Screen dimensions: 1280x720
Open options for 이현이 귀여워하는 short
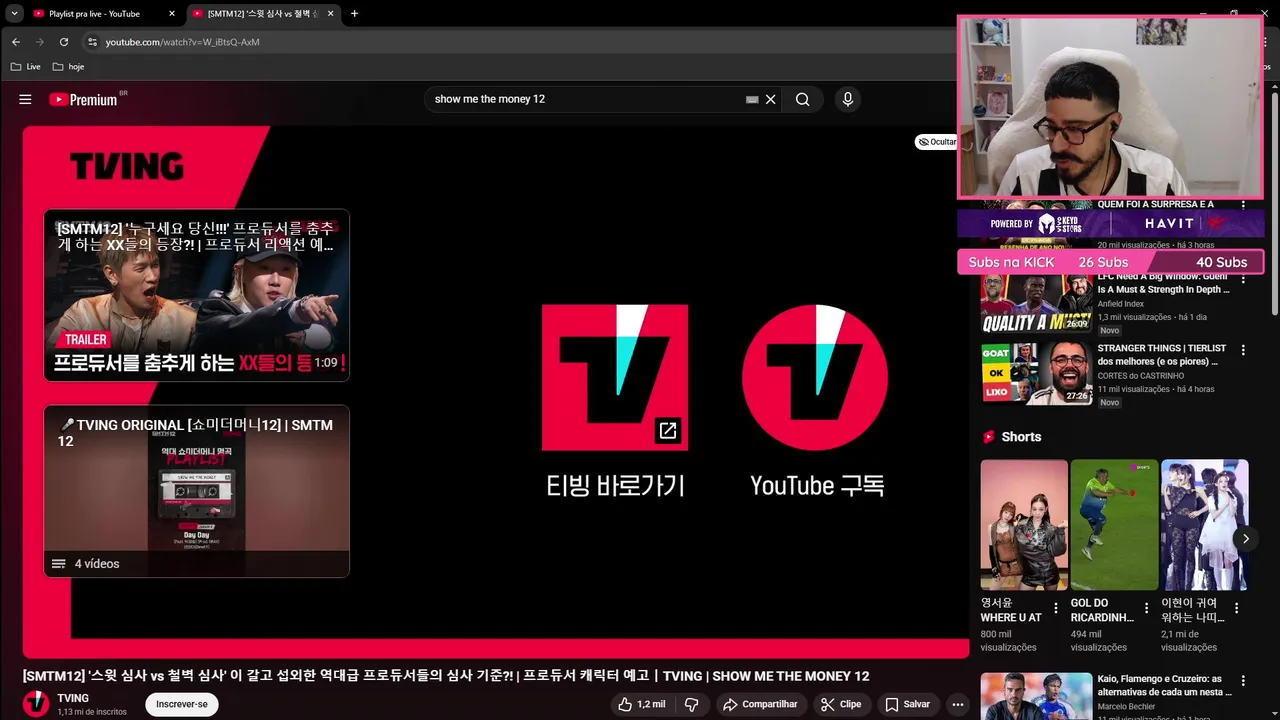(1236, 608)
